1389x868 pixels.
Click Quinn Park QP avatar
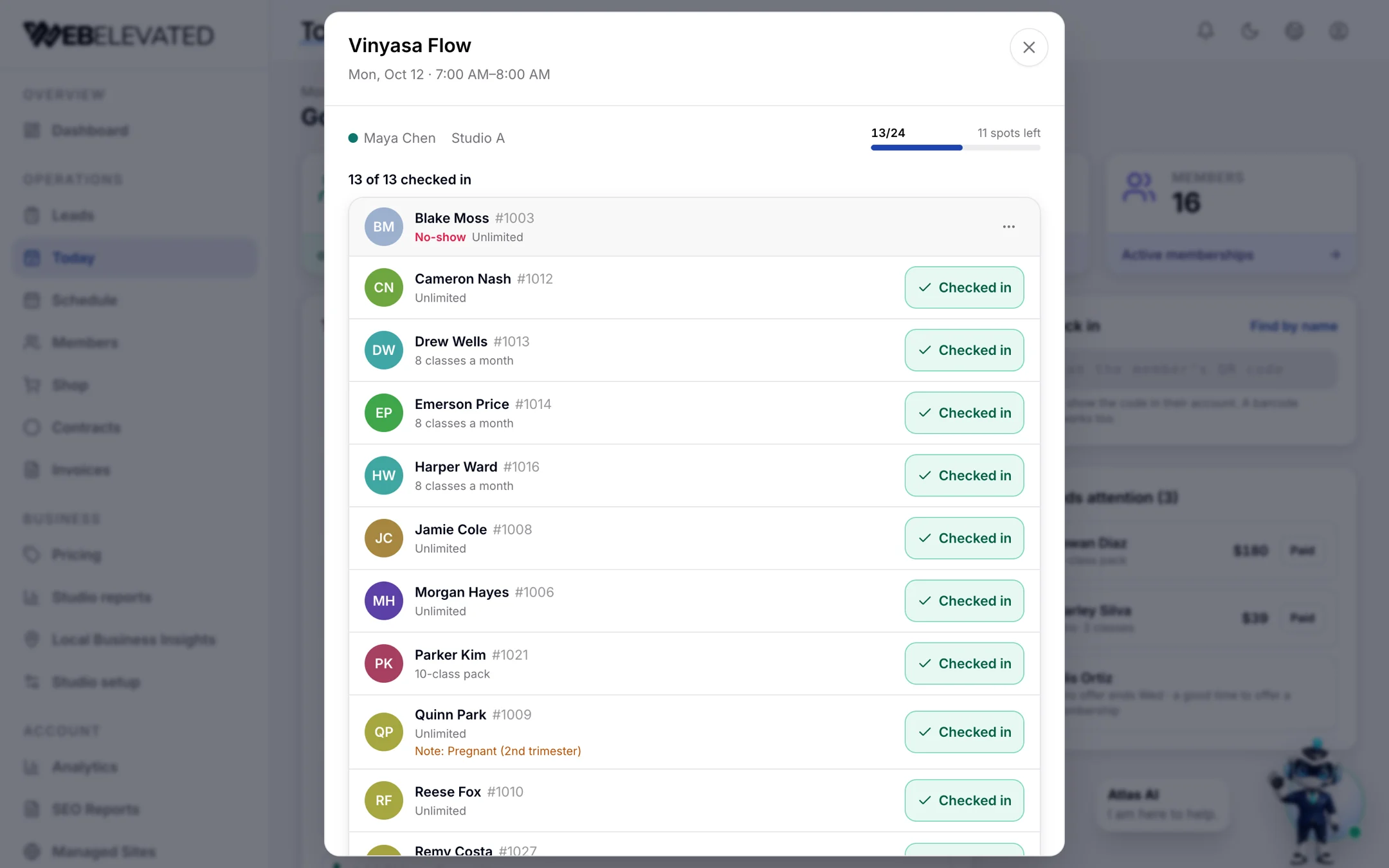coord(384,732)
